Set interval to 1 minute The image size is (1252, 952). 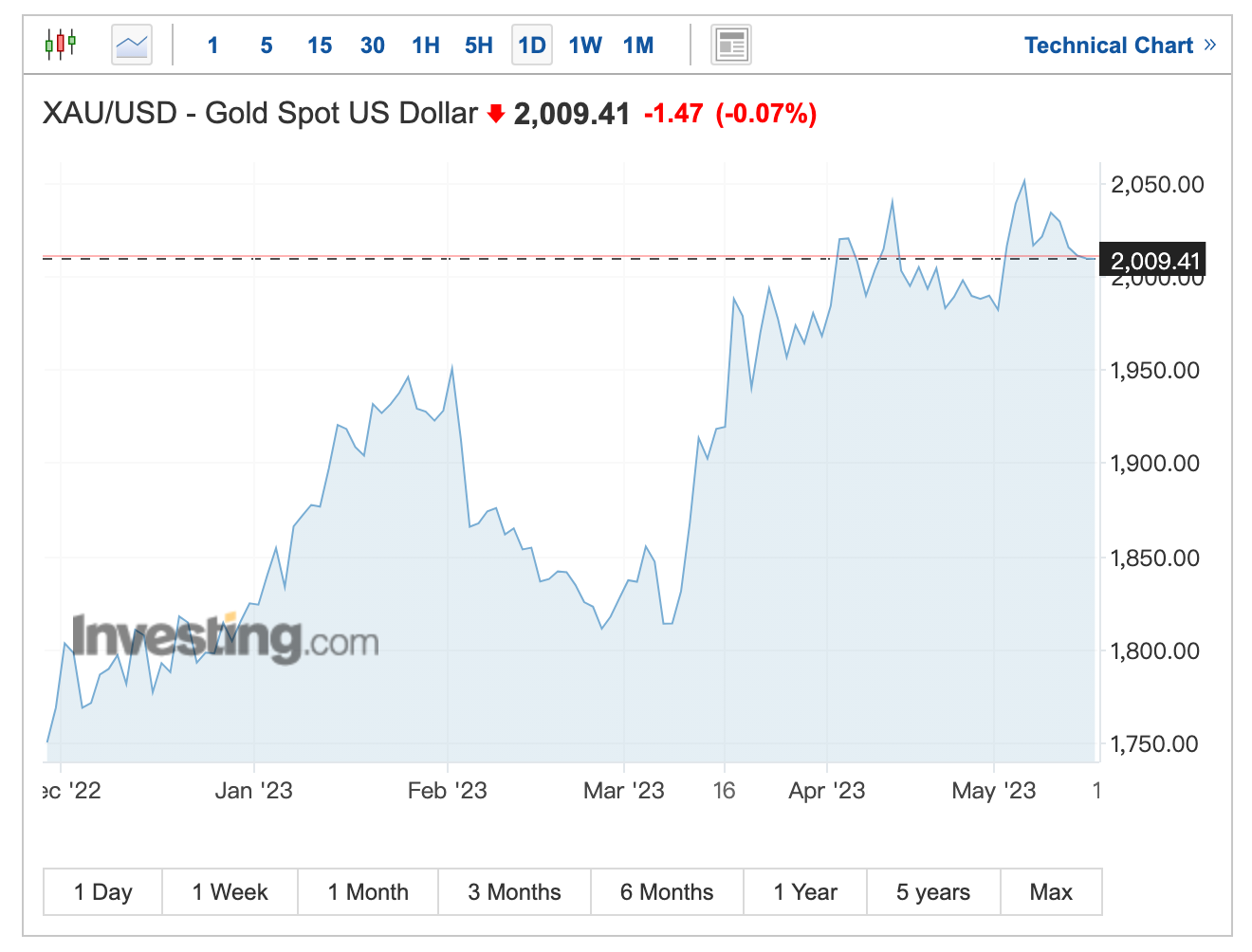point(213,46)
